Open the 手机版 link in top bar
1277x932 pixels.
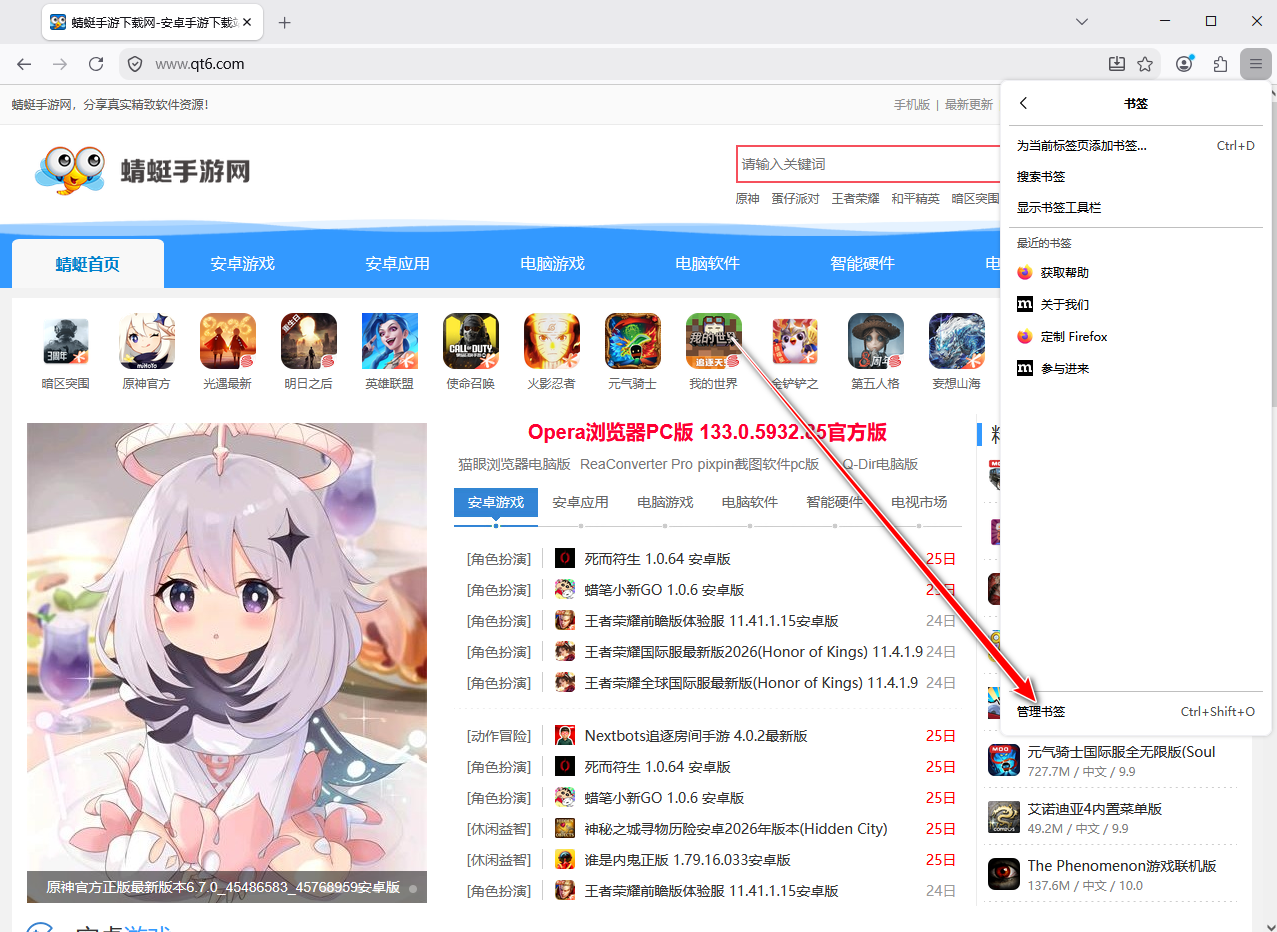[911, 104]
